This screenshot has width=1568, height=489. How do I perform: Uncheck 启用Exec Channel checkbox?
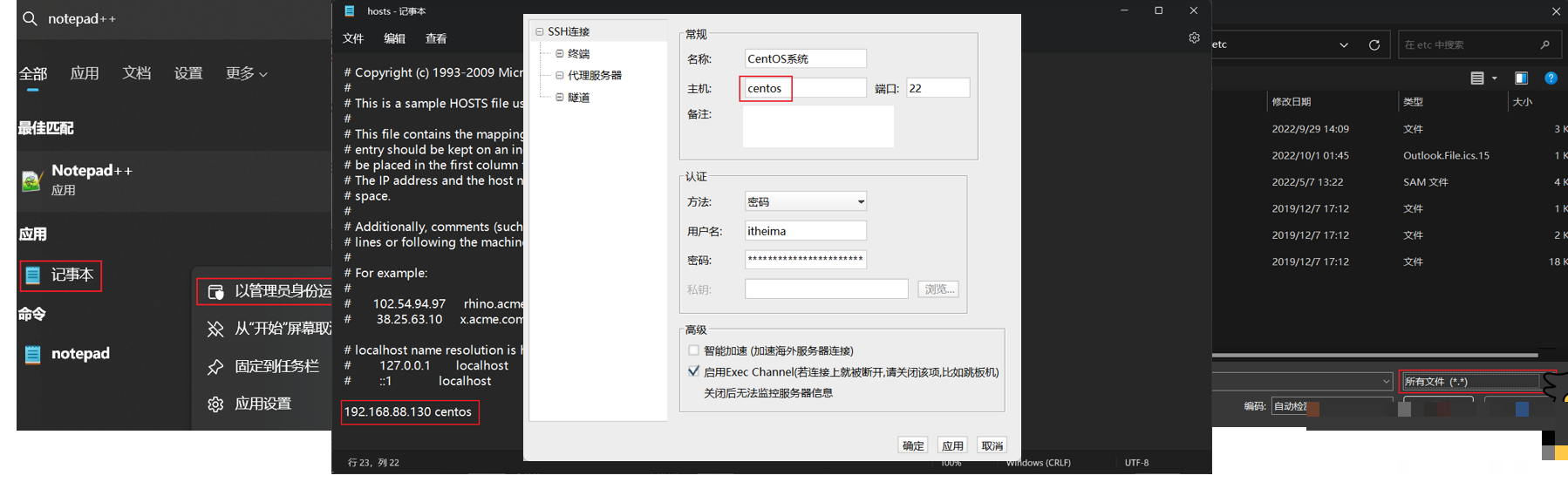tap(693, 371)
